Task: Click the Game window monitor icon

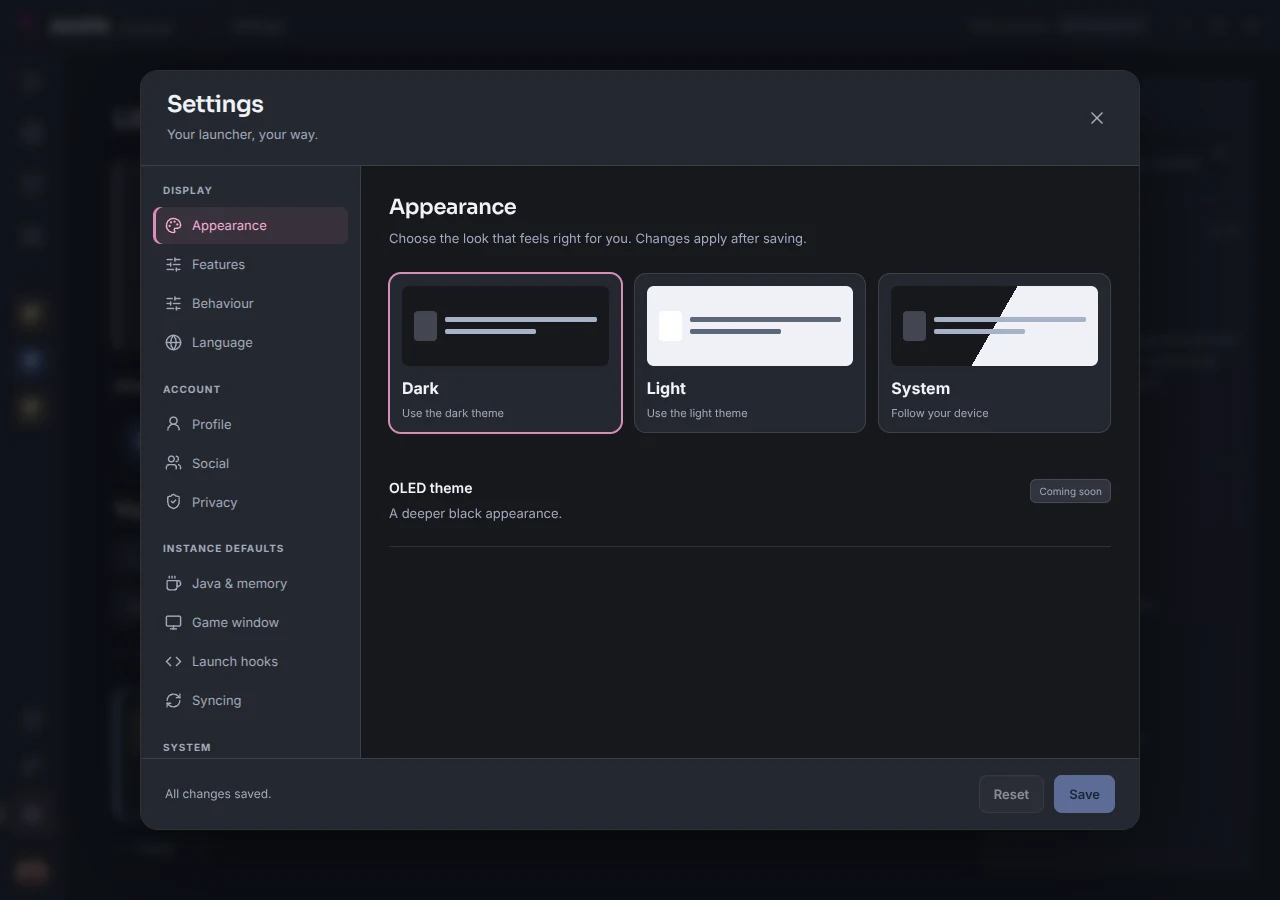Action: coord(173,623)
